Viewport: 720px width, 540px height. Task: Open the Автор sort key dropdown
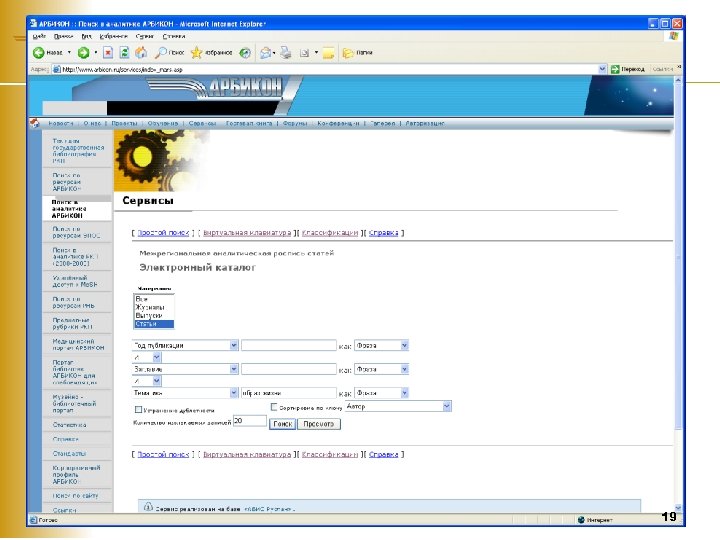coord(446,406)
